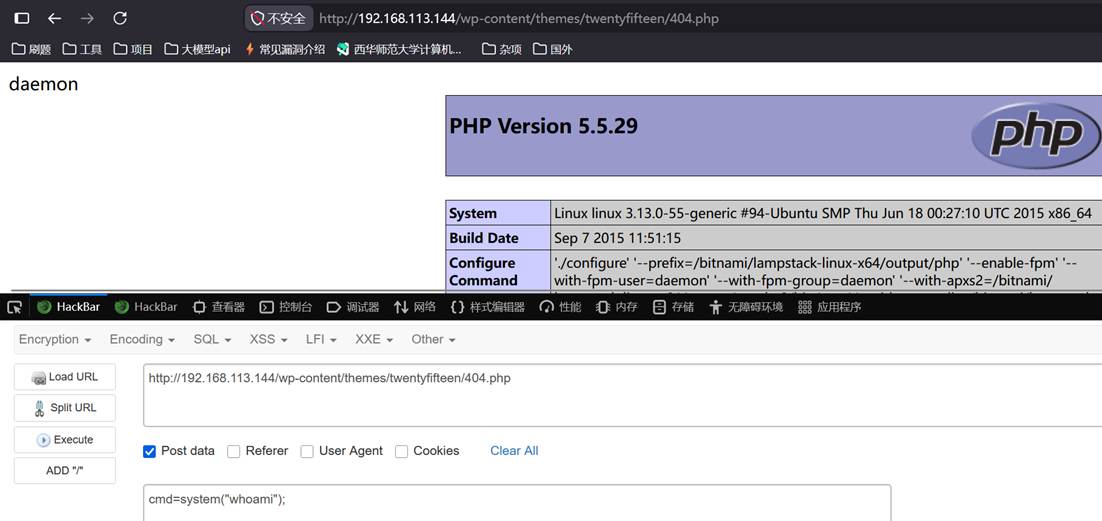
Task: Expand the XXE dropdown
Action: [x=374, y=340]
